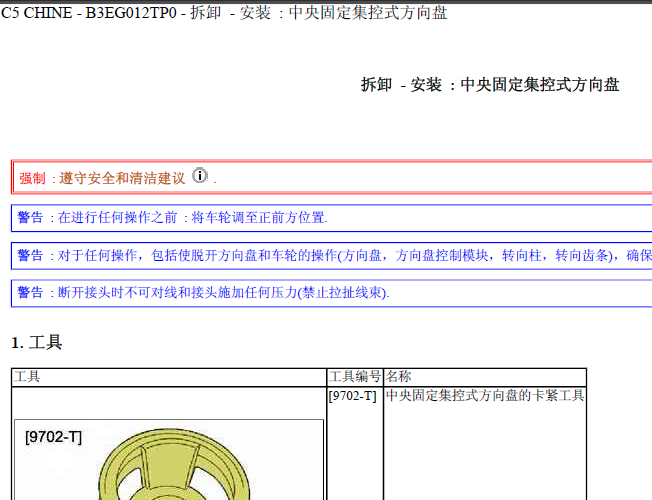Select the page header text C5 CHINE - B3EG012TP0
This screenshot has height=500, width=652.
[x=89, y=13]
